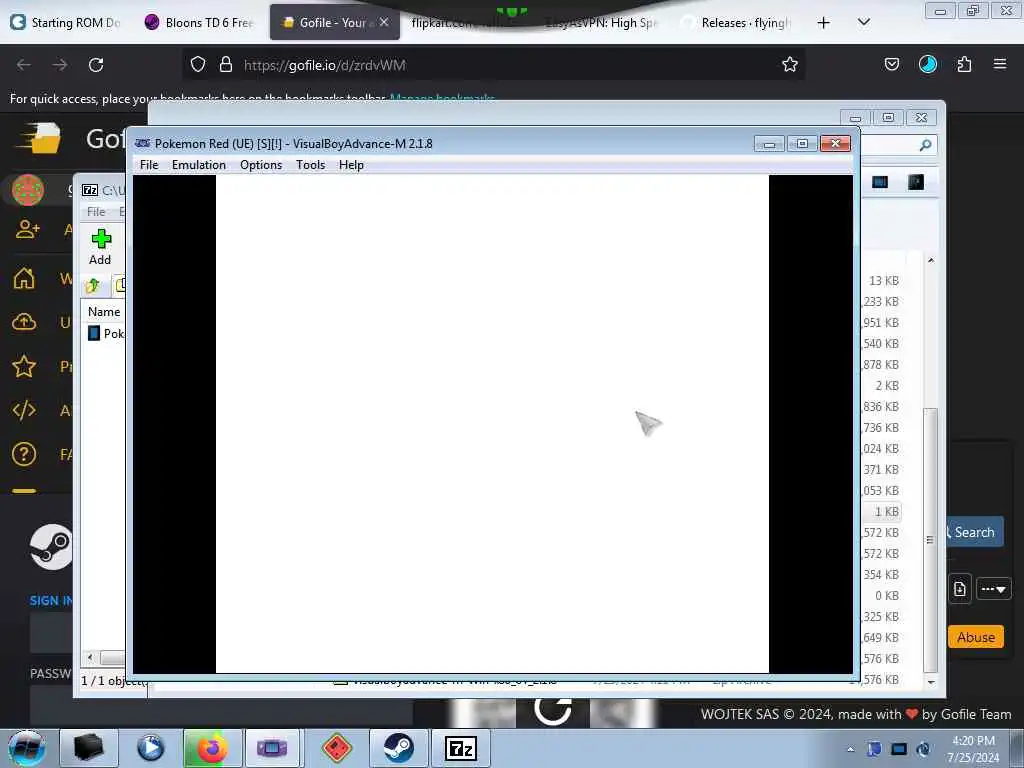Click the site security padlock icon
The height and width of the screenshot is (768, 1024).
coord(226,64)
